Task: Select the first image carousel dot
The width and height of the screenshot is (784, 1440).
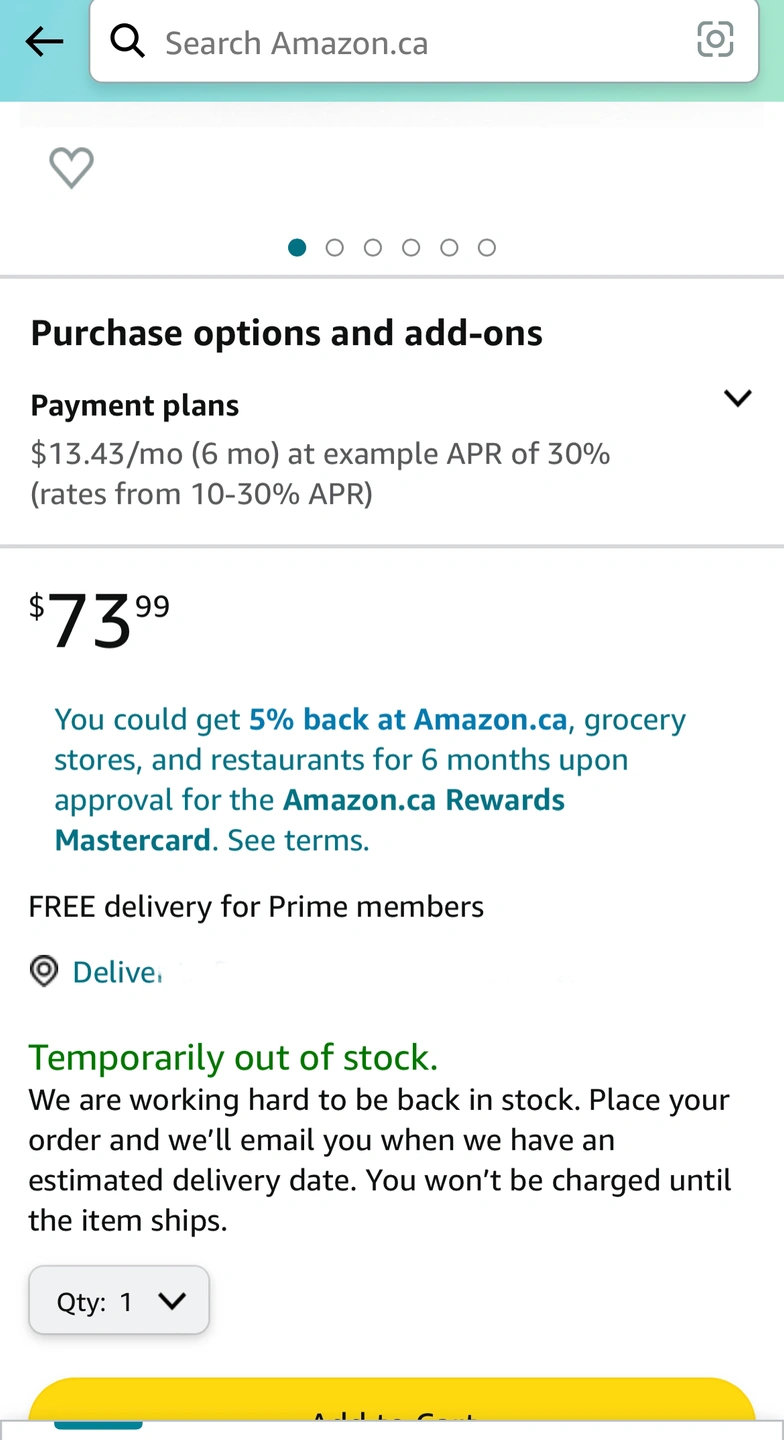Action: point(297,247)
